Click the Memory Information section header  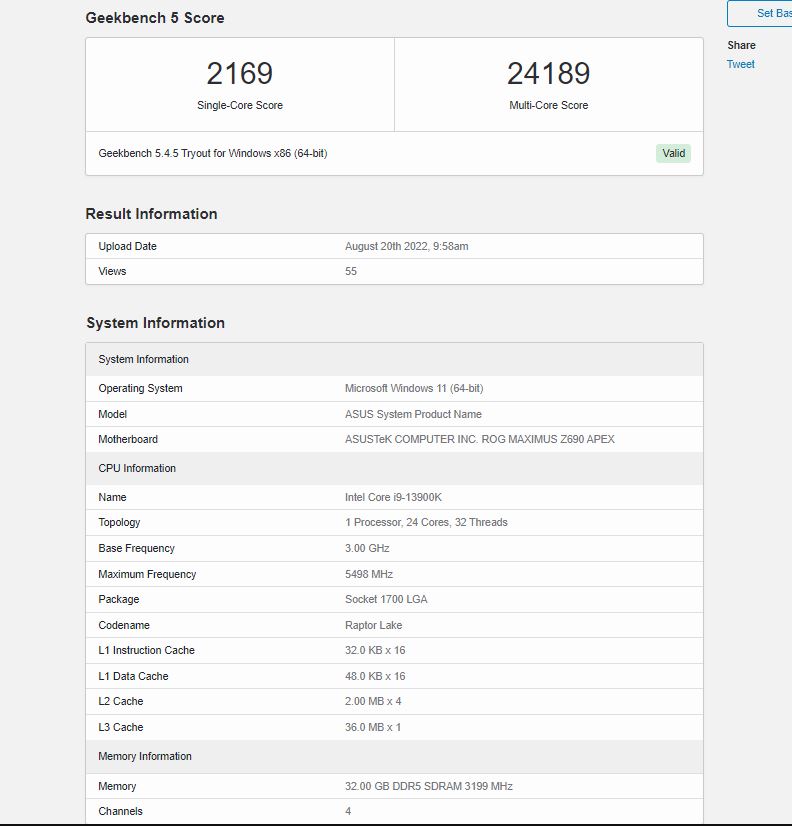tap(394, 756)
